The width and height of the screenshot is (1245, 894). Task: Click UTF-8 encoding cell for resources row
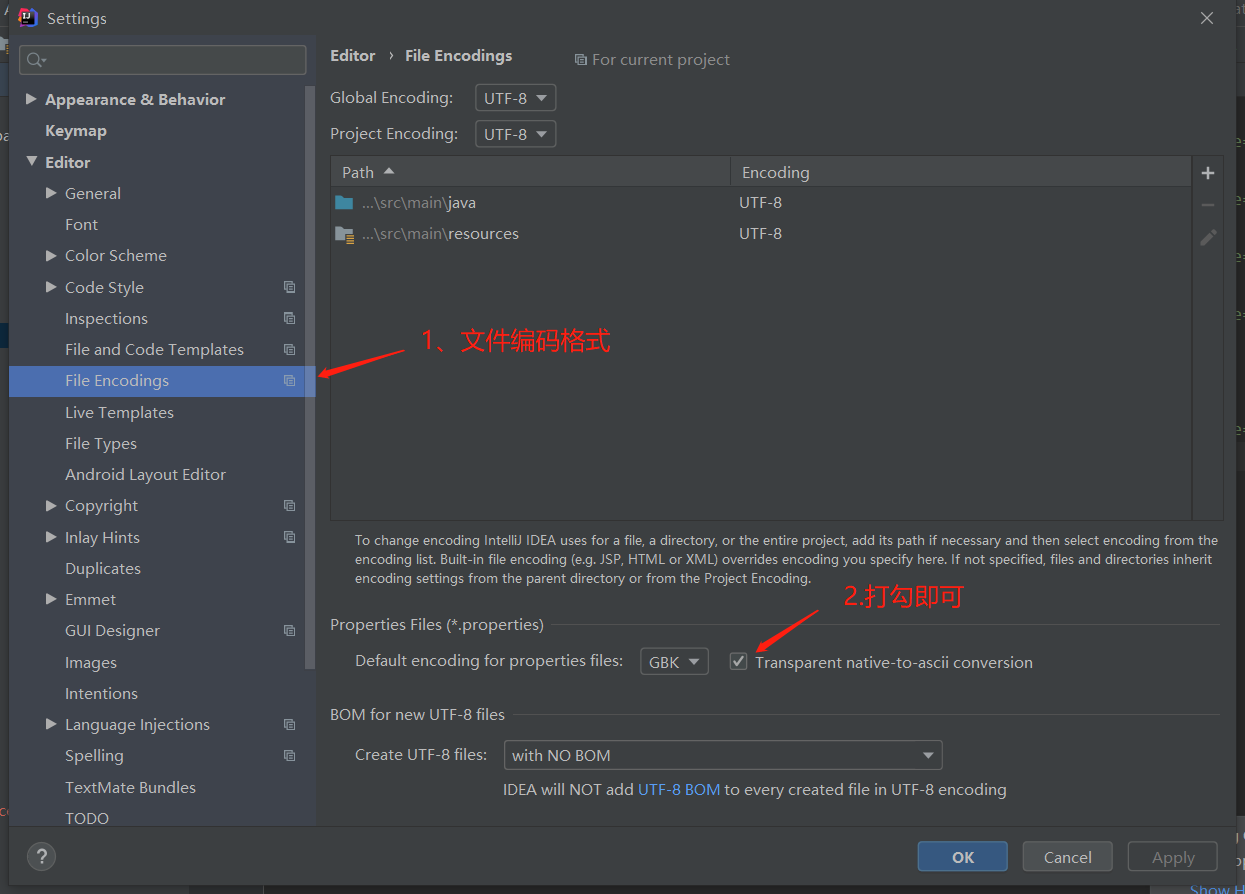pos(761,234)
